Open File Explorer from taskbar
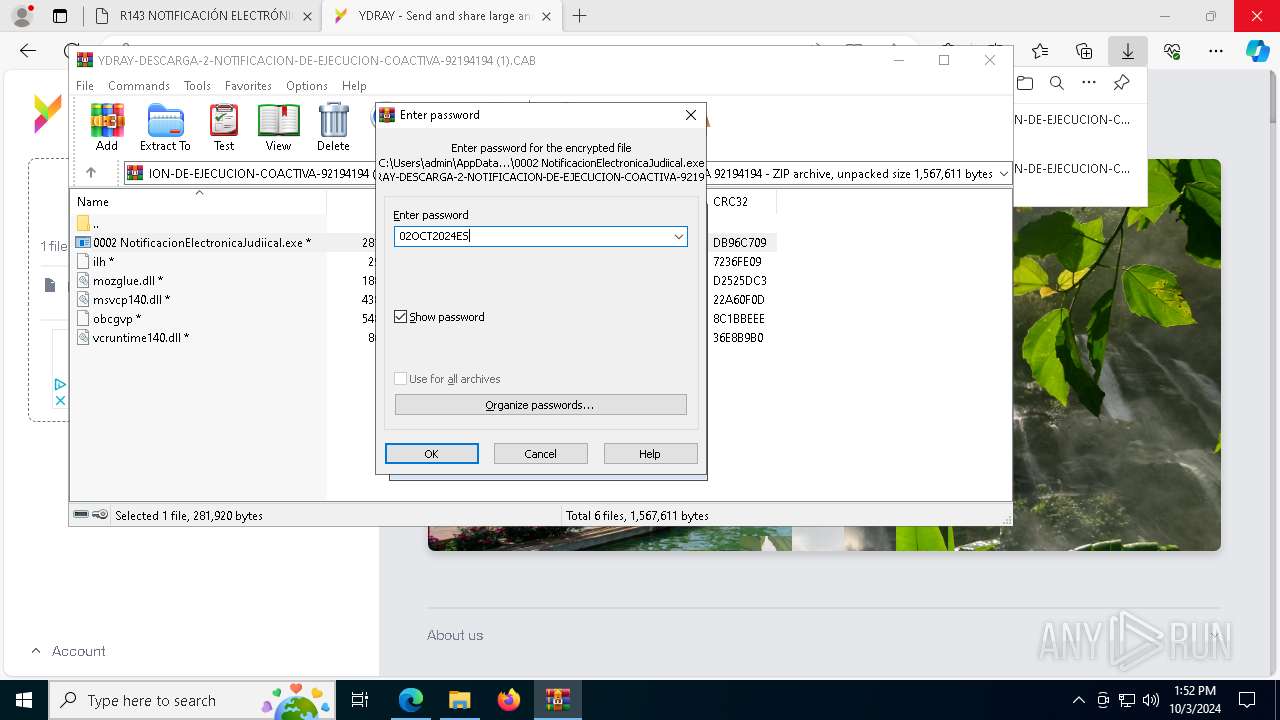1280x720 pixels. 460,700
